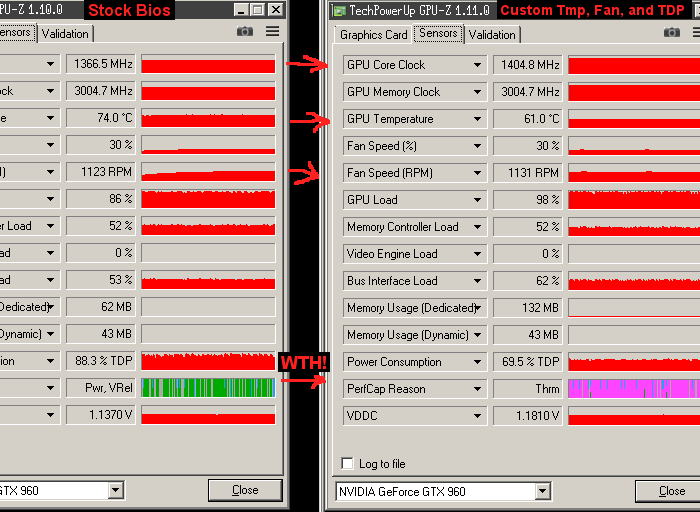700x512 pixels.
Task: Click Close button in GPU-Z 1.11.0 window
Action: (x=668, y=491)
